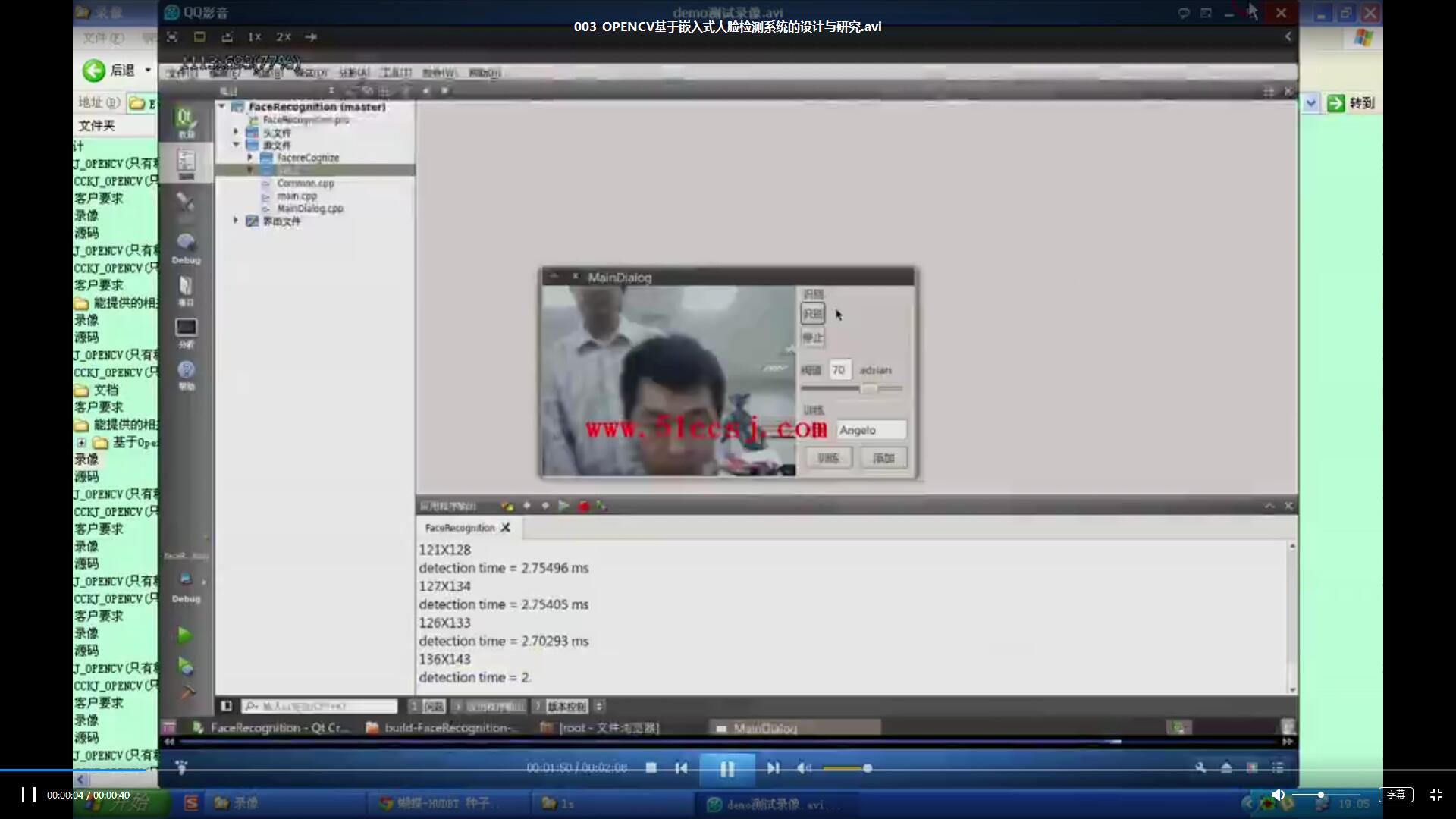The height and width of the screenshot is (819, 1456).
Task: Click 识别 button in MainDialog
Action: tap(813, 314)
